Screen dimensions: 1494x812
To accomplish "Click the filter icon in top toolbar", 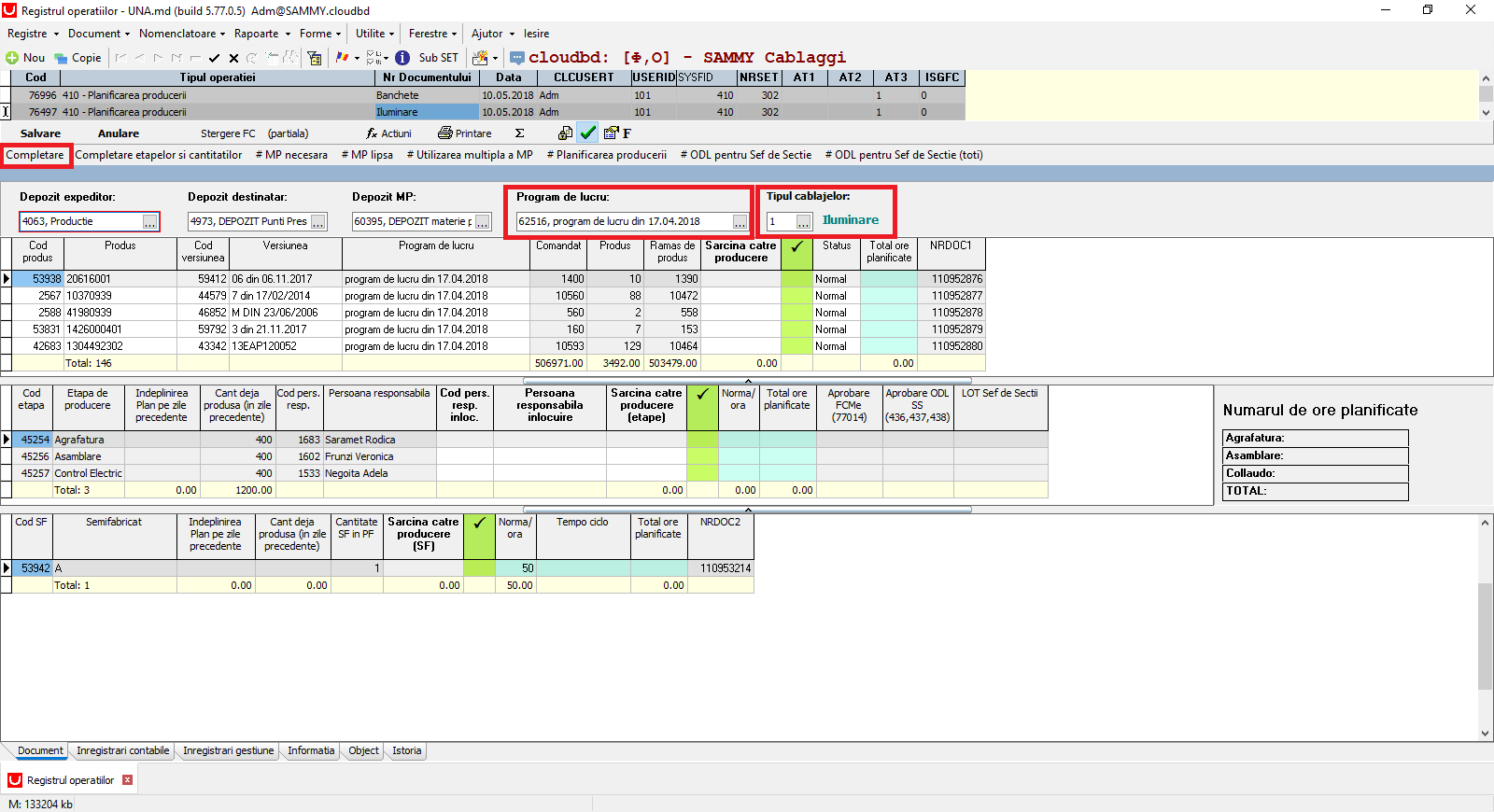I will coord(315,58).
